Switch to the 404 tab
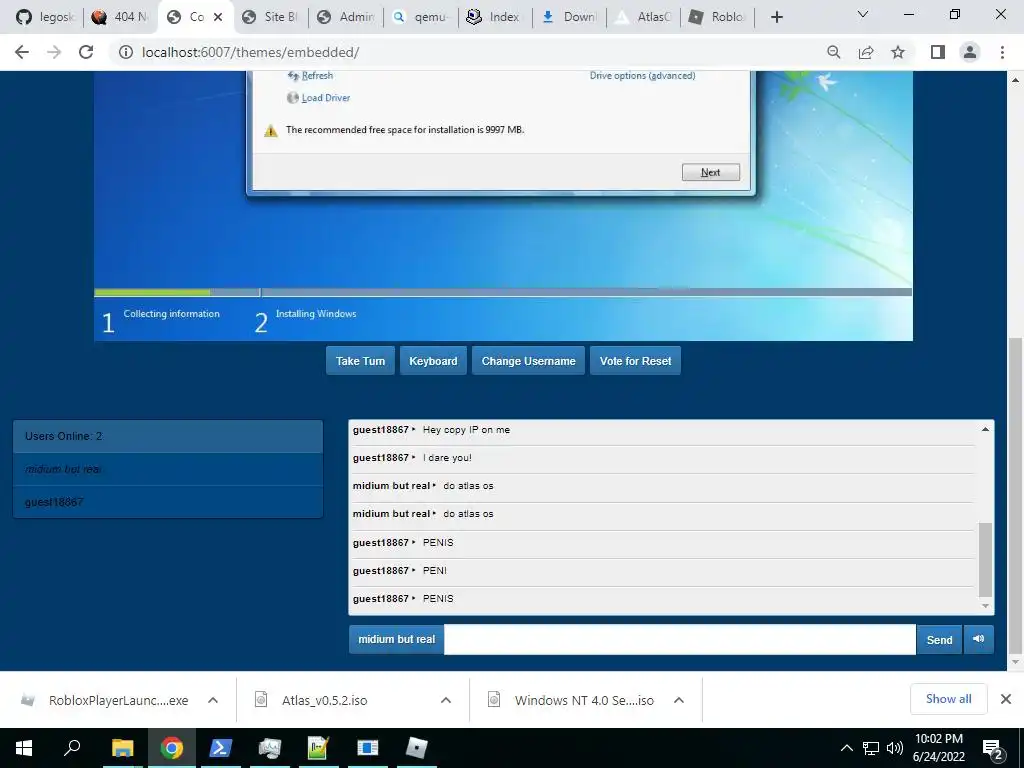The height and width of the screenshot is (768, 1024). pyautogui.click(x=120, y=17)
